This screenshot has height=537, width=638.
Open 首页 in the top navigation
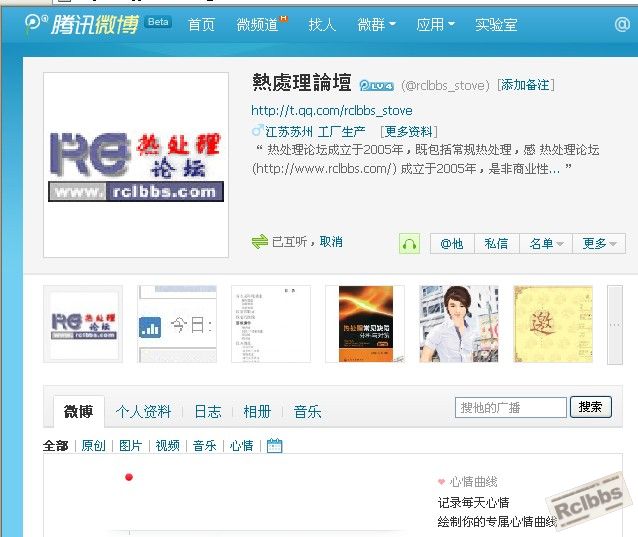point(201,24)
